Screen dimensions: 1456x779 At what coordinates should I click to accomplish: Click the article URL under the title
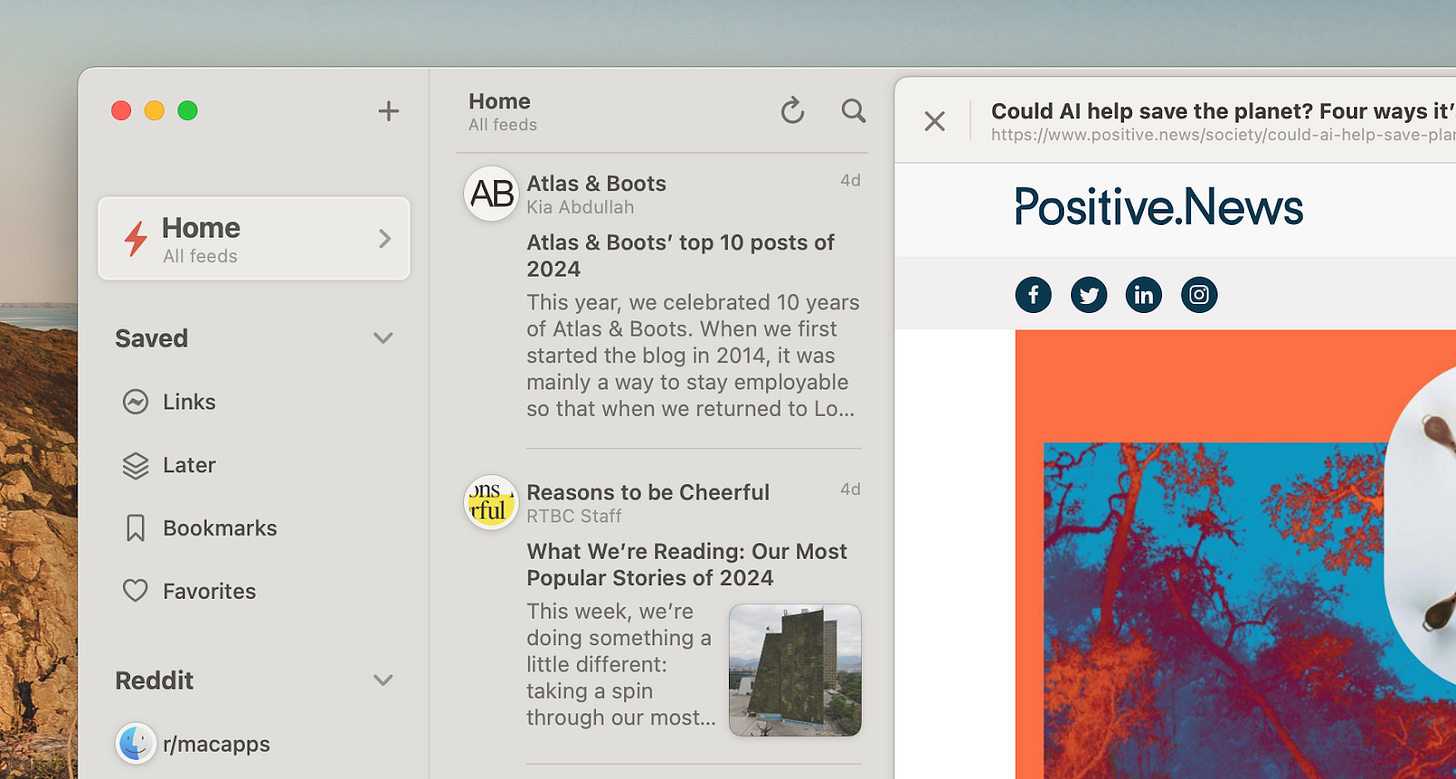click(1223, 135)
